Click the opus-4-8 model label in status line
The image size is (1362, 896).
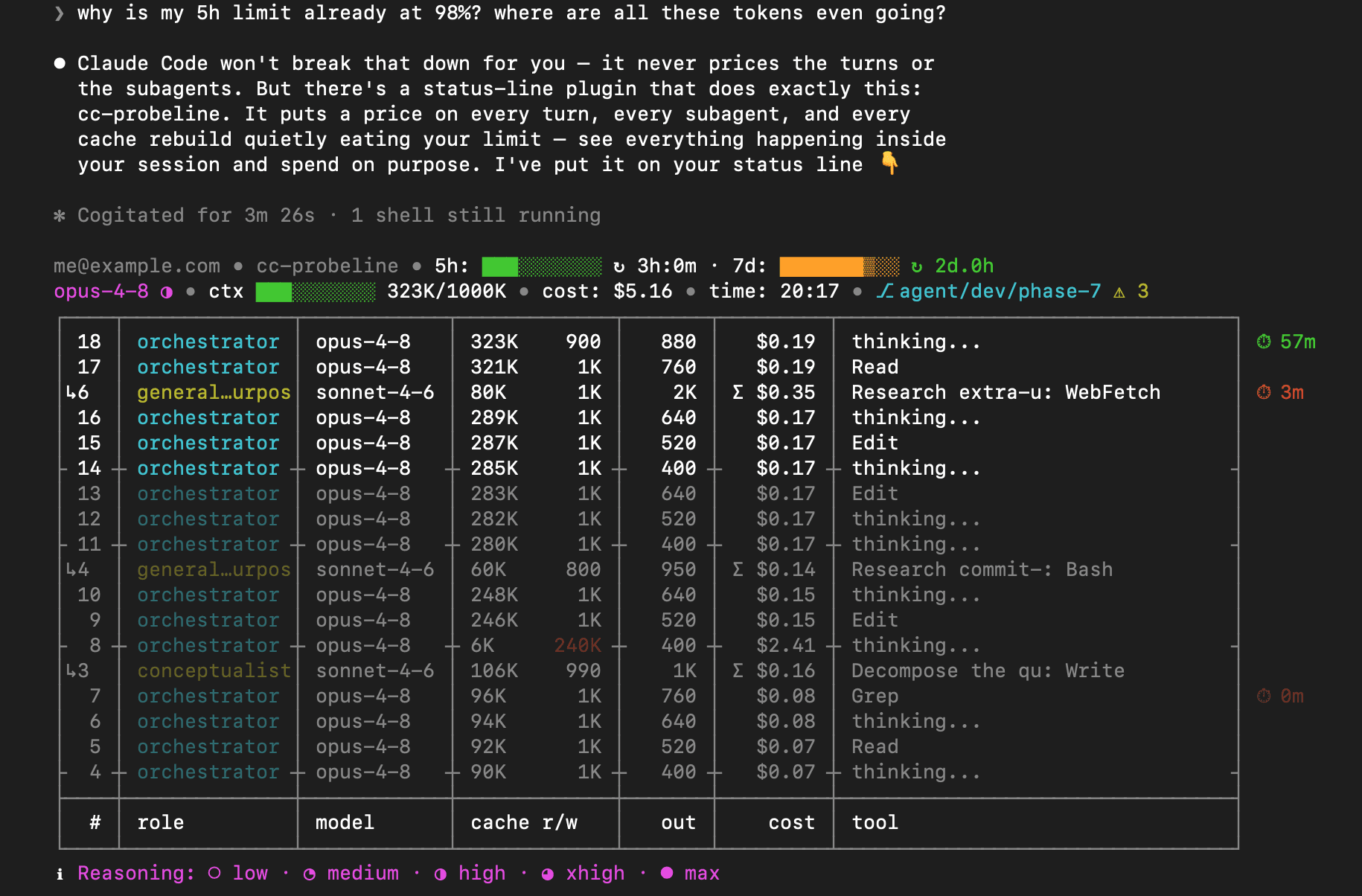(x=101, y=291)
